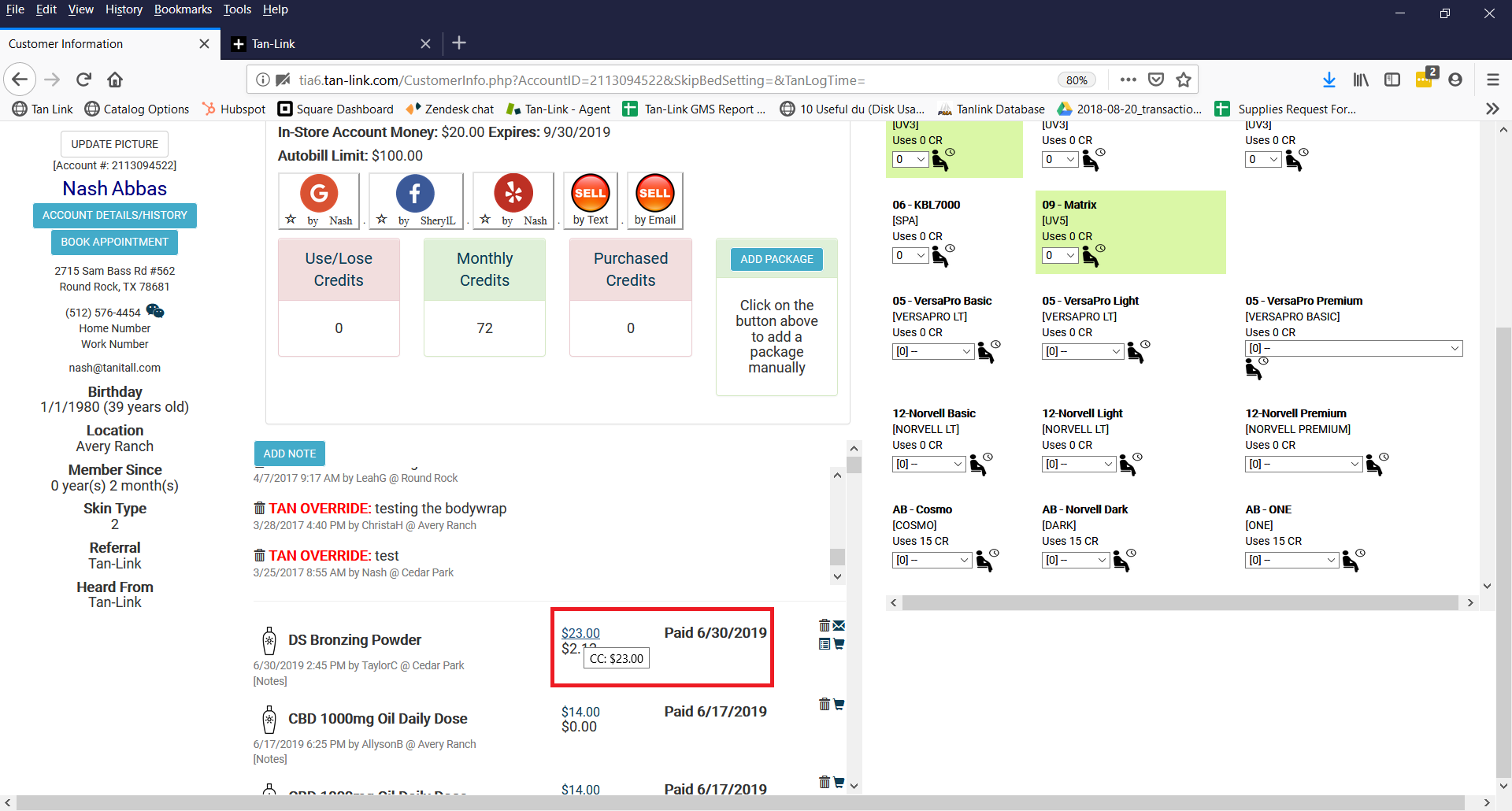Start tan session icon for 05 - VersaPro Premium
The image size is (1512, 811).
pos(1257,368)
